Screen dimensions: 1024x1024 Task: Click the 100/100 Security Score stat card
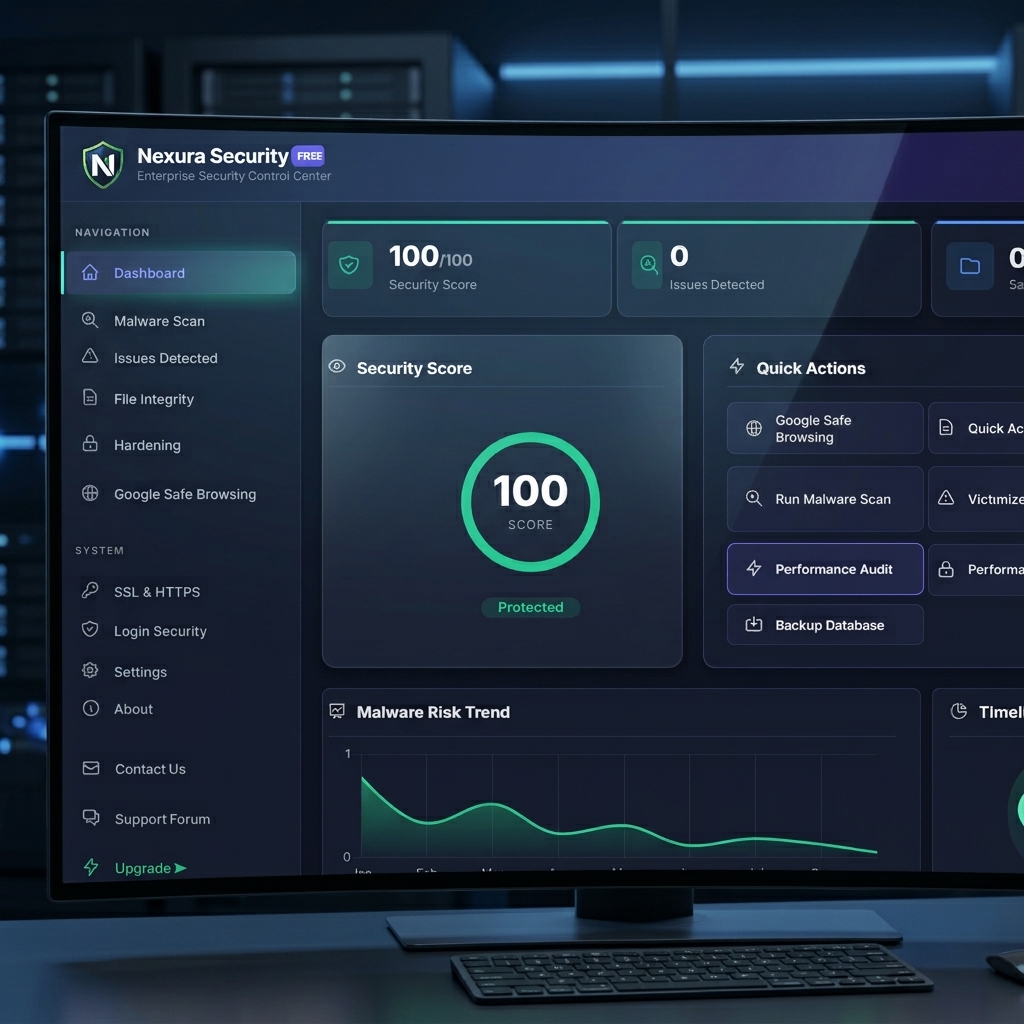click(466, 269)
